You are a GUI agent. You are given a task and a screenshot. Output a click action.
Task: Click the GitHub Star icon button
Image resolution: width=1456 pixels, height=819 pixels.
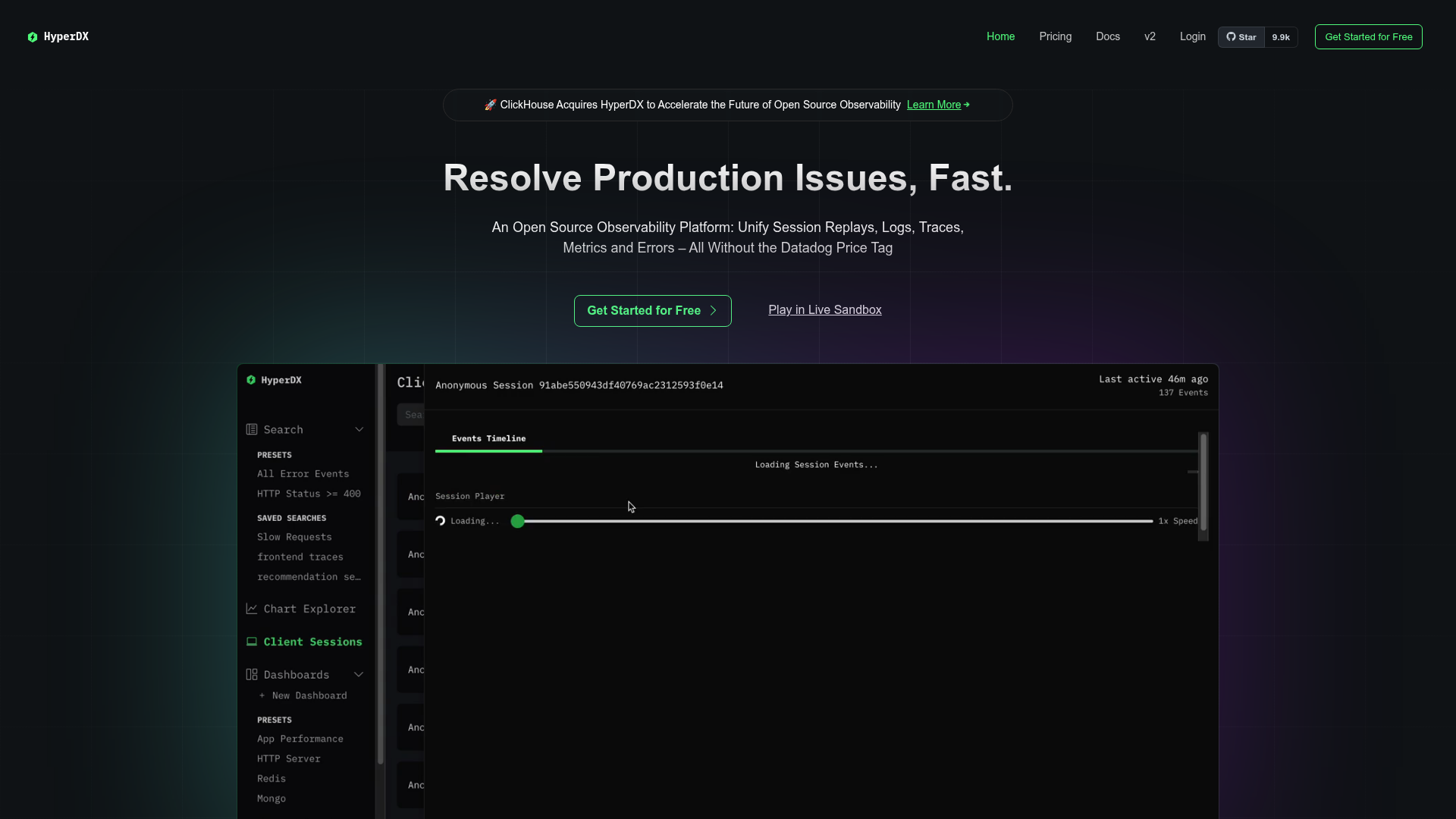[1241, 37]
